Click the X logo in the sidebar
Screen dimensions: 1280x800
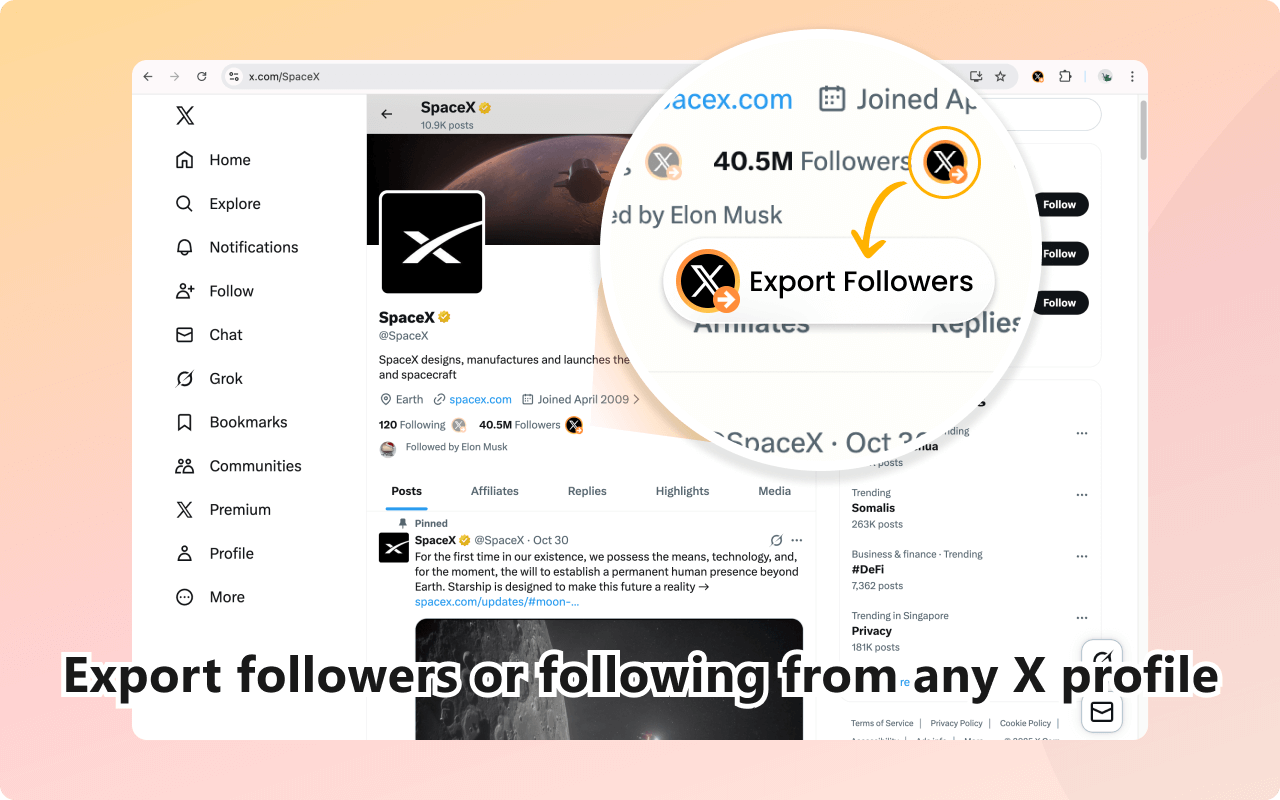(x=185, y=116)
